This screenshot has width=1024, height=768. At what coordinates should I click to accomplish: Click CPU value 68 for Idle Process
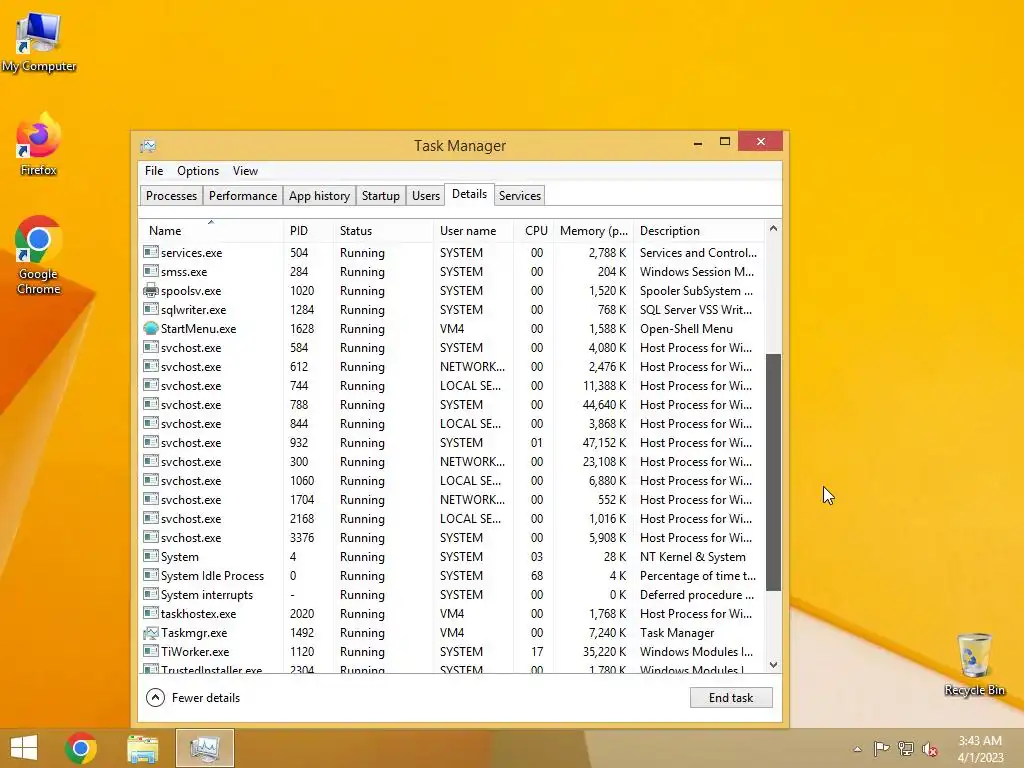537,575
